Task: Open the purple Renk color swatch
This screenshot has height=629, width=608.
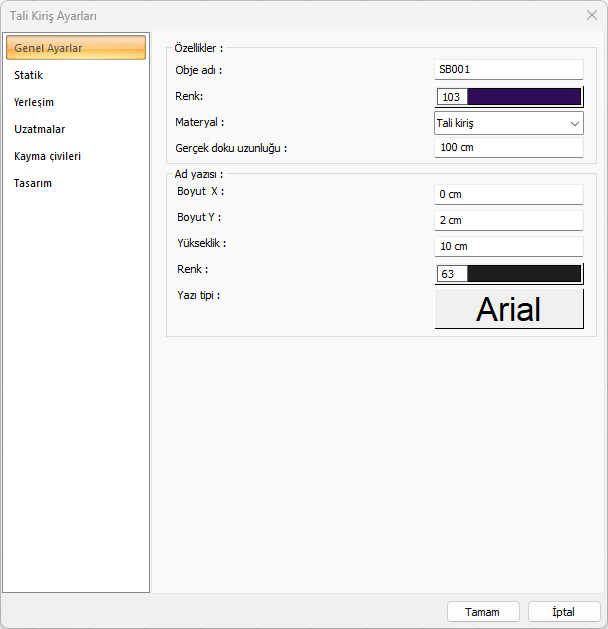Action: pyautogui.click(x=524, y=97)
